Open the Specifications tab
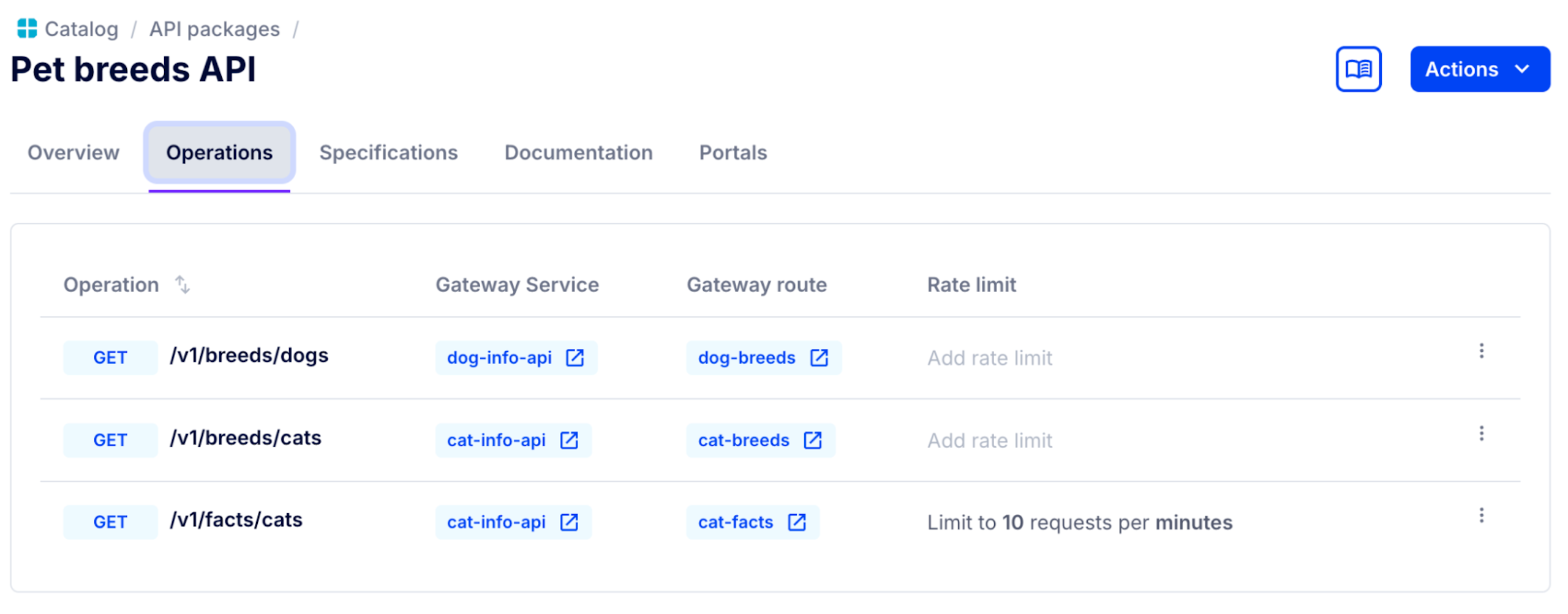Screen dimensions: 1568x614 pos(388,152)
